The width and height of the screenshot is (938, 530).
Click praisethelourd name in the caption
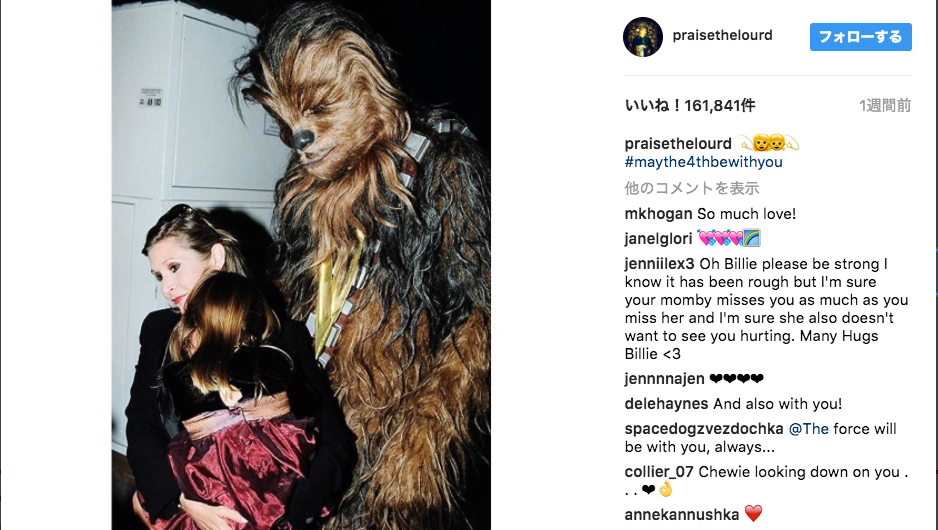point(678,144)
